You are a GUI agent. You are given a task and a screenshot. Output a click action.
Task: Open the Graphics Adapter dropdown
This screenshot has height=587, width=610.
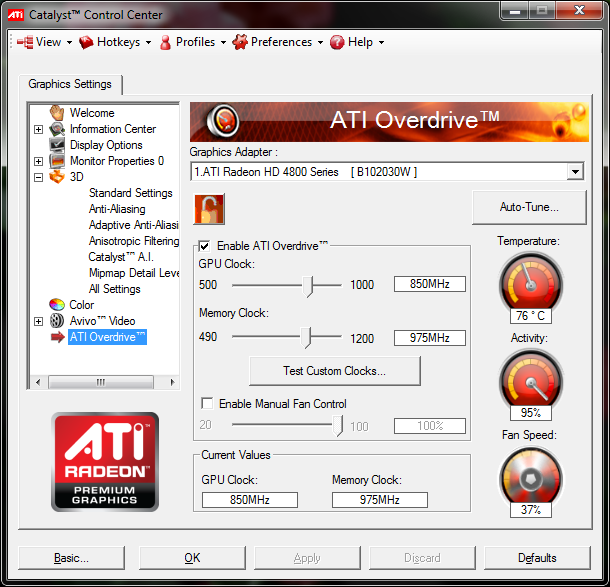point(575,172)
